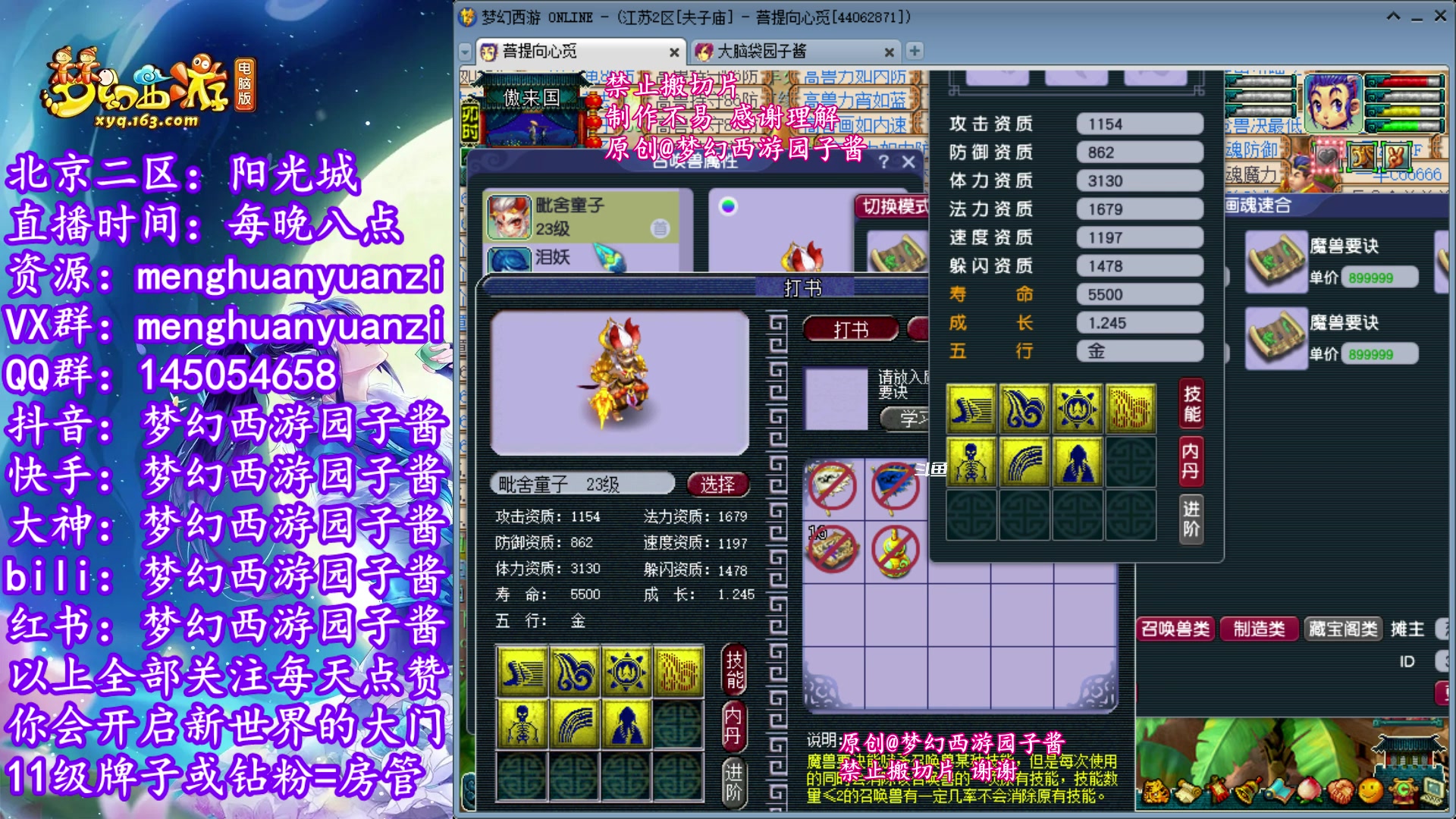Select the golden flame skill in 打书 window grid

[679, 672]
